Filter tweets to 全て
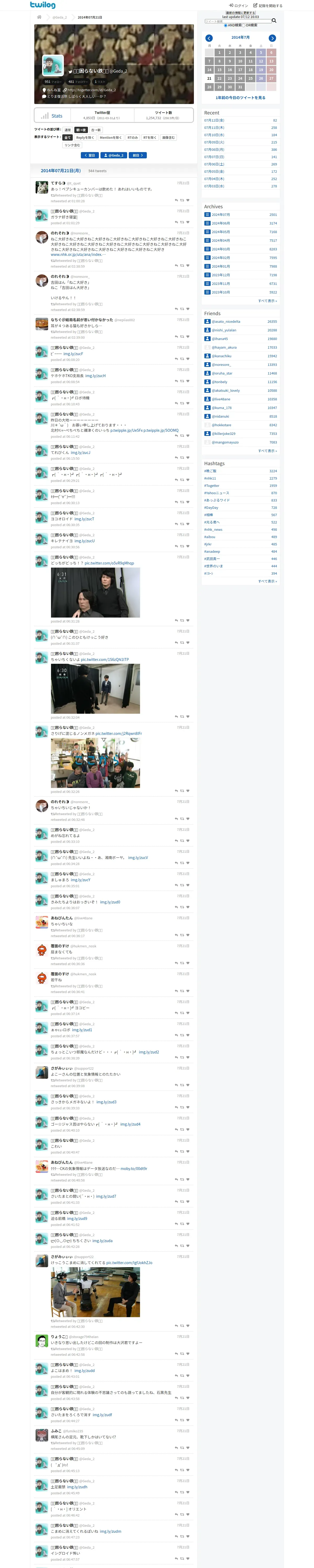Viewport: 314px width, 1568px height. pyautogui.click(x=68, y=137)
